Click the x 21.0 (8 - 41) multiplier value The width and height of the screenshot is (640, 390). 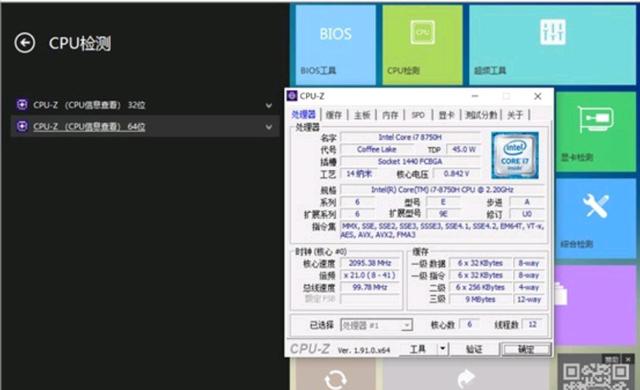370,275
